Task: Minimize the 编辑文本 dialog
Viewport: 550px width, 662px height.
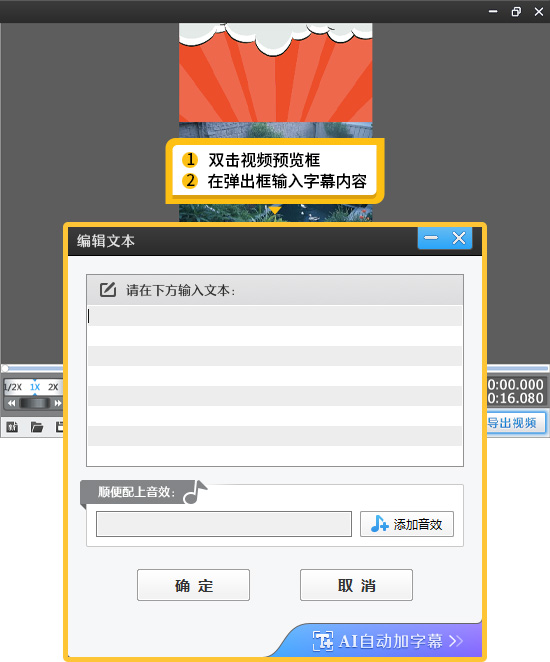Action: point(431,238)
